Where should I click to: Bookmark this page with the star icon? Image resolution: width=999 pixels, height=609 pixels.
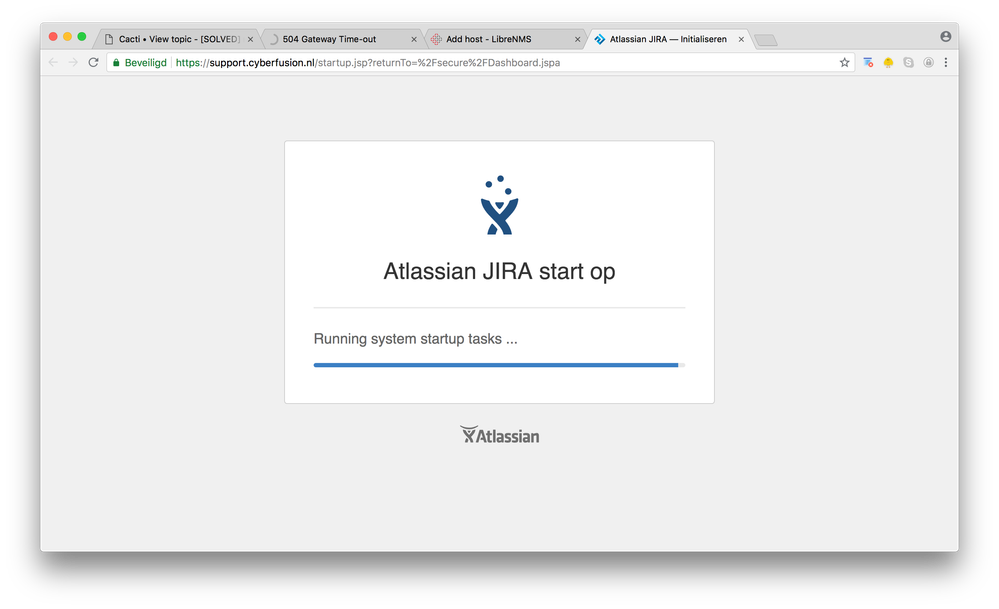click(x=844, y=62)
